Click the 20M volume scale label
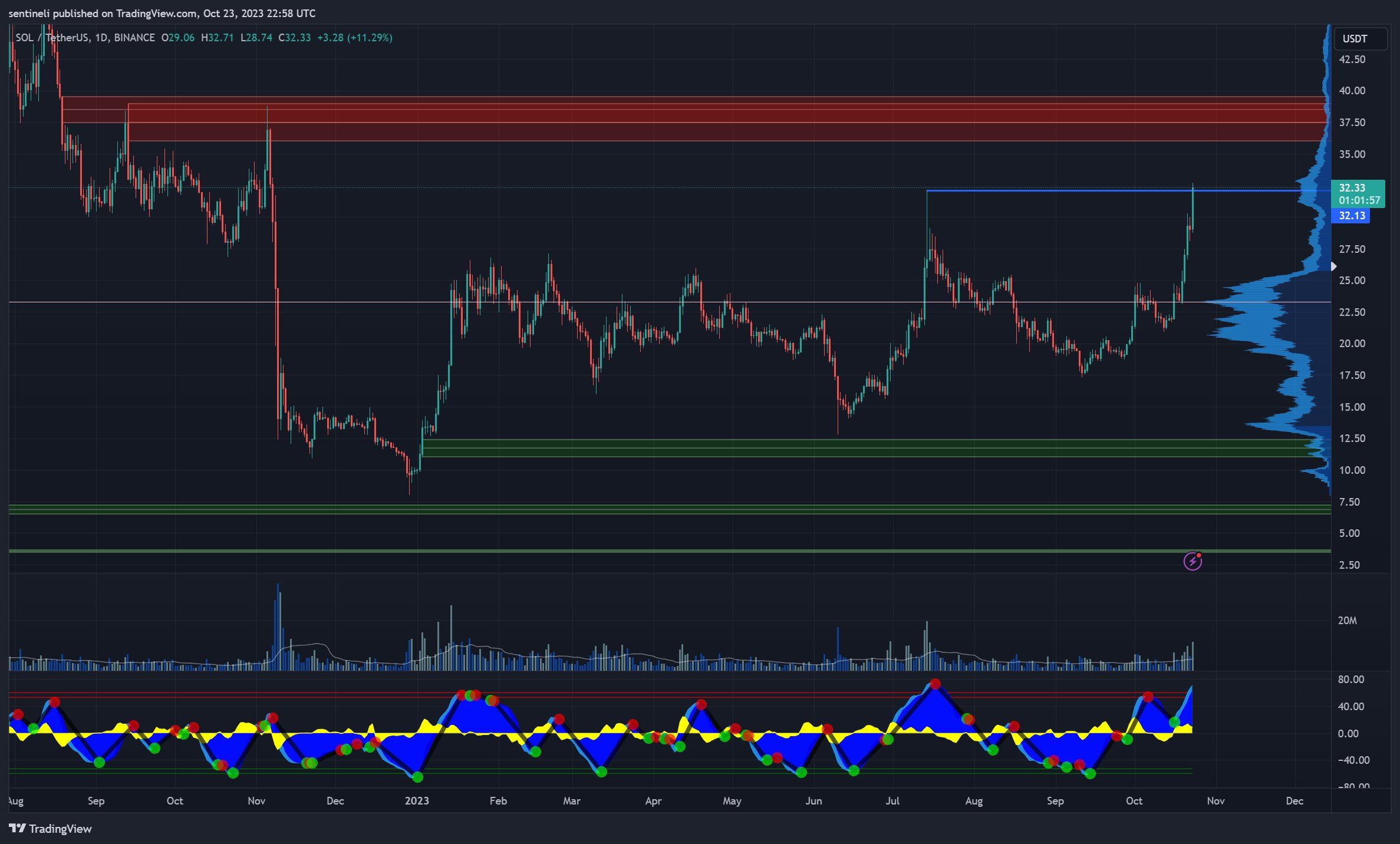This screenshot has width=1400, height=844. click(1348, 621)
